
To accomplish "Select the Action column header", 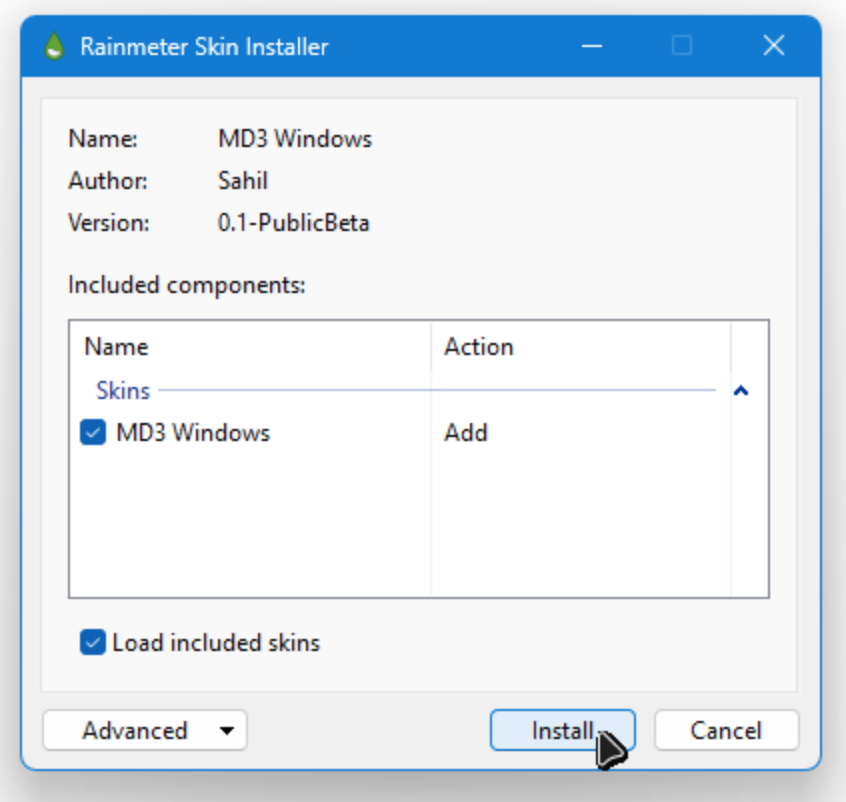I will (x=480, y=346).
